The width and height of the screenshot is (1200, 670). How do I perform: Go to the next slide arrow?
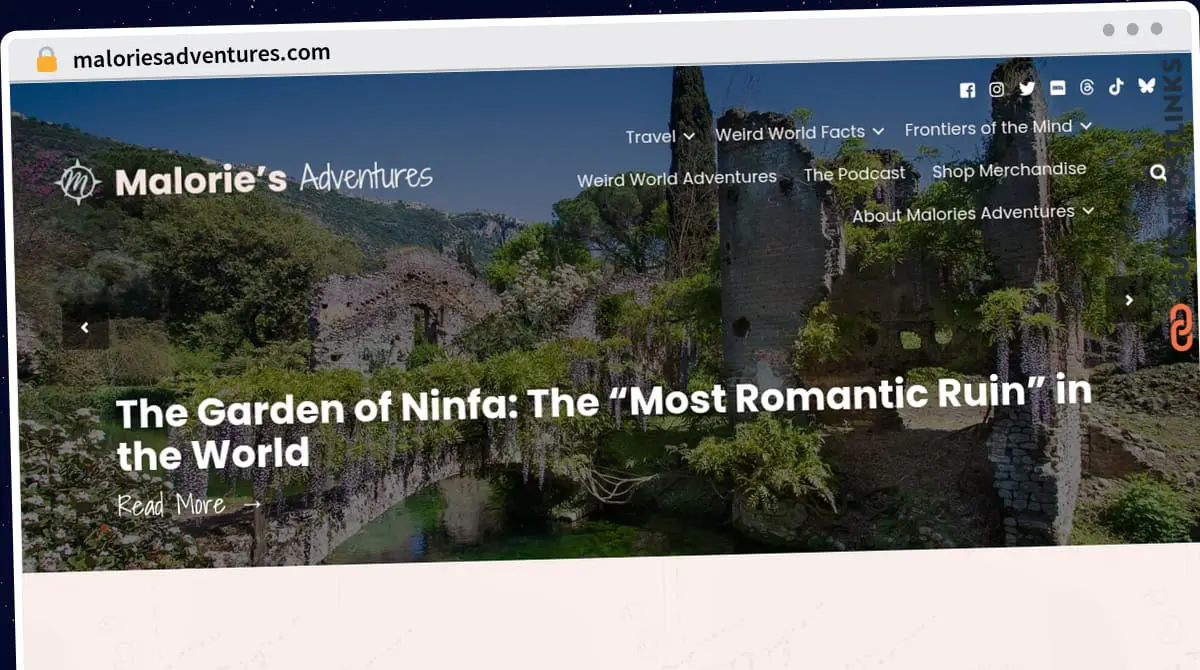pos(1129,300)
